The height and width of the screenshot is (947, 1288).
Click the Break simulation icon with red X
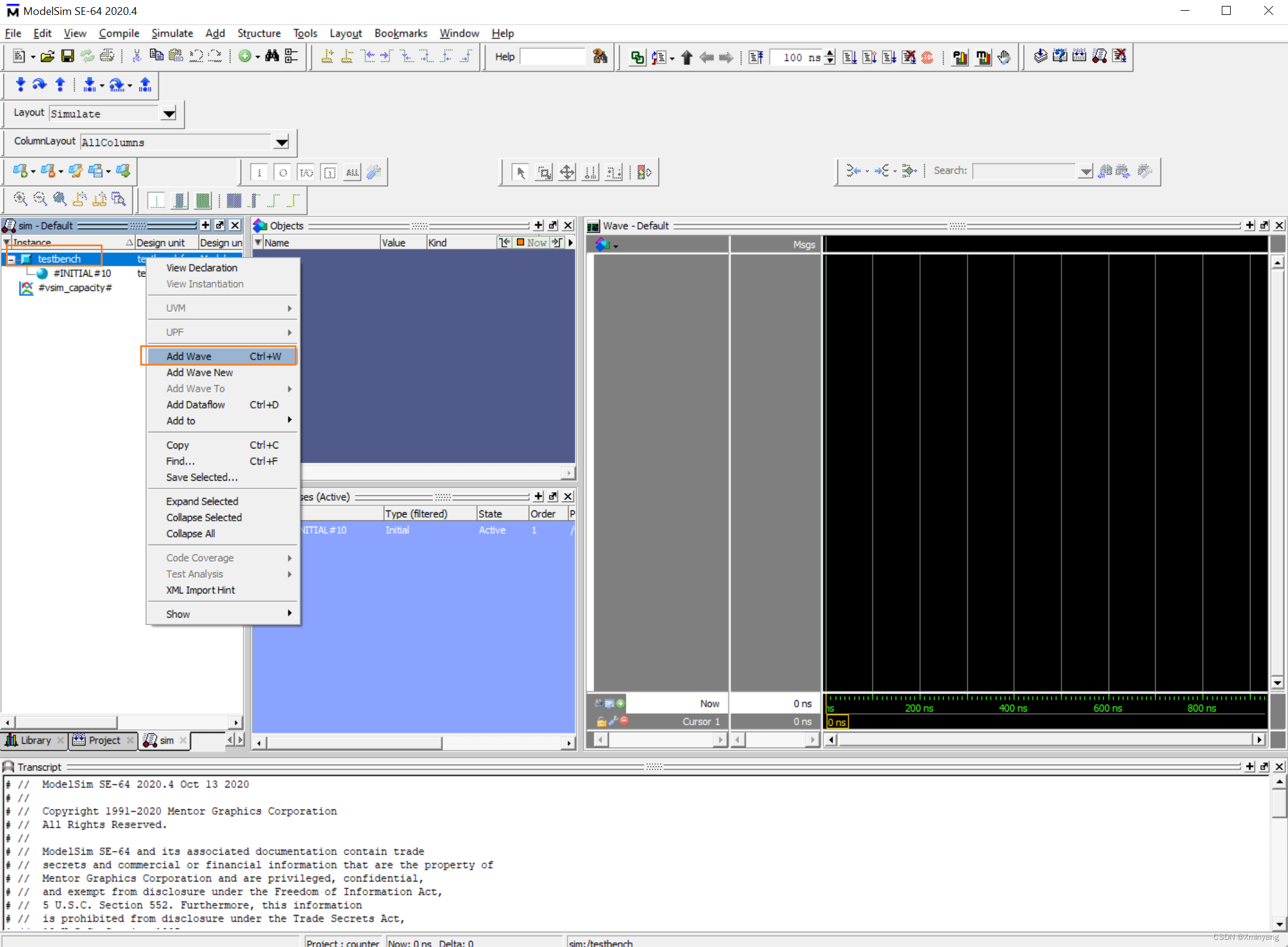coord(909,57)
